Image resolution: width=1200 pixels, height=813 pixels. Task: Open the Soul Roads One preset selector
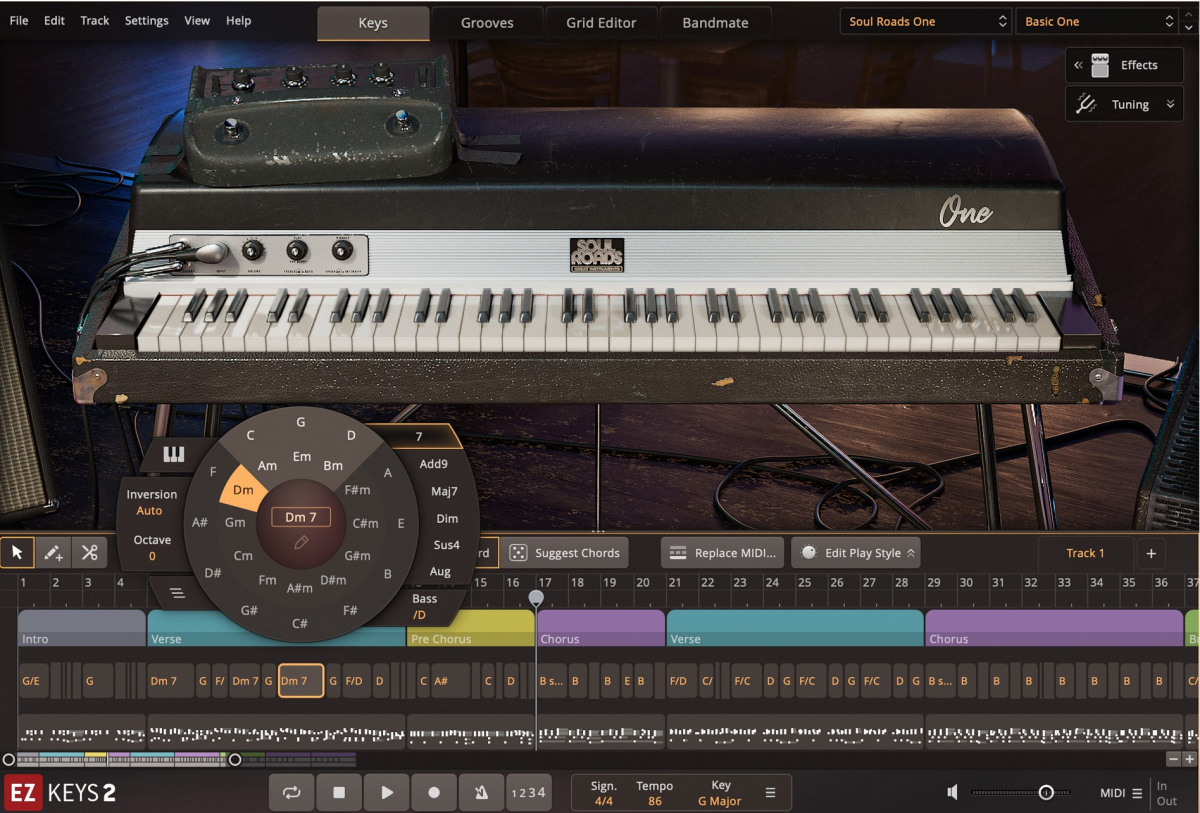point(924,20)
